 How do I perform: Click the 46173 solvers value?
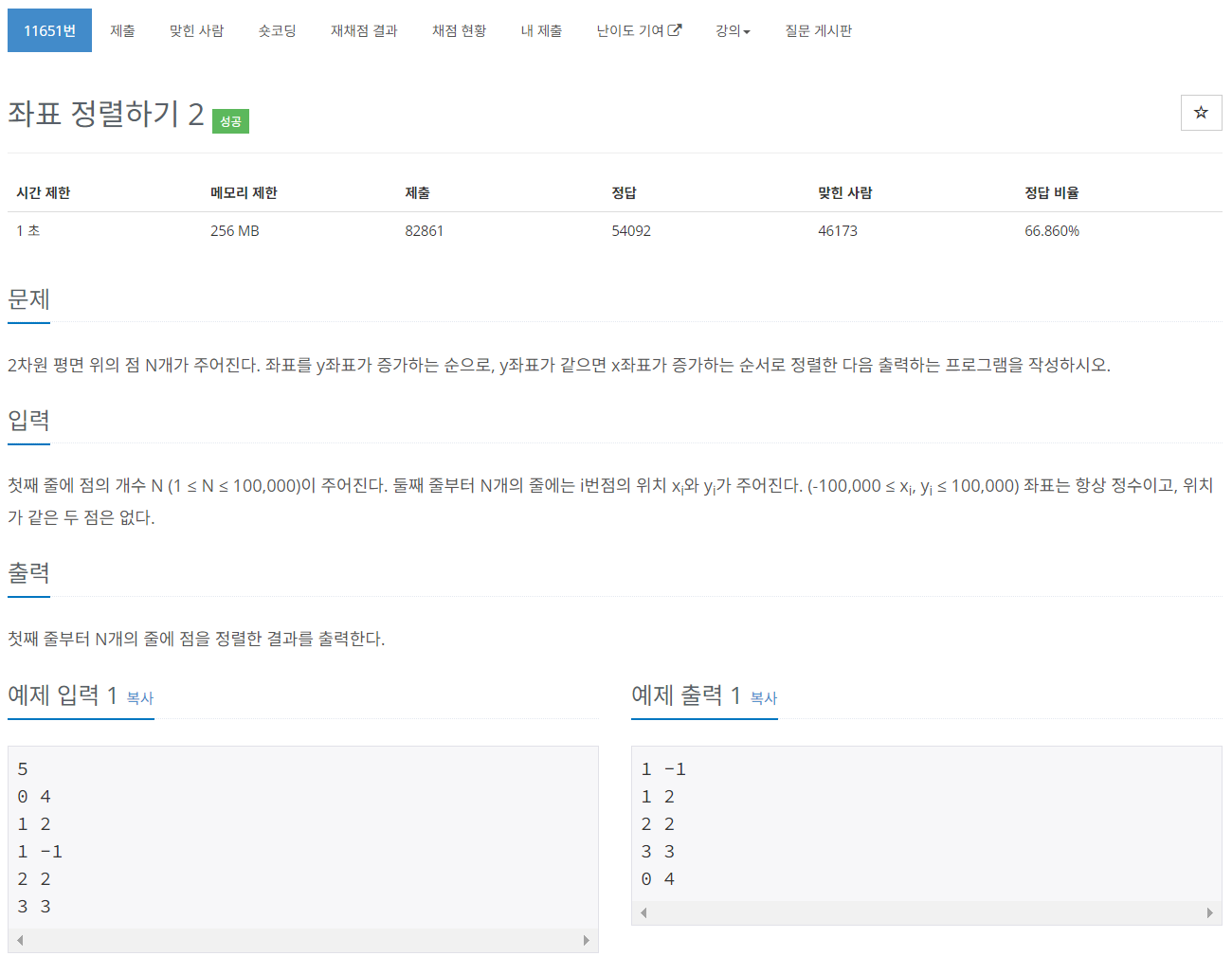click(838, 231)
